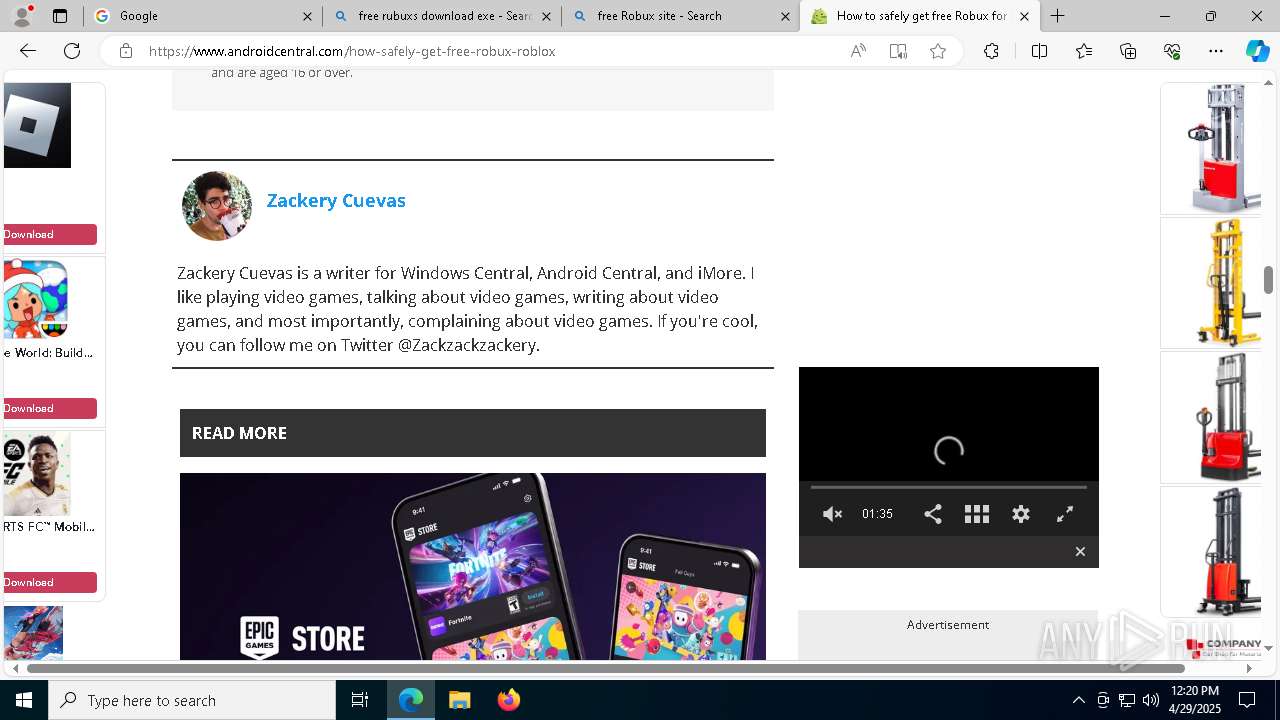
Task: Open the browser profile icon
Action: [x=21, y=15]
